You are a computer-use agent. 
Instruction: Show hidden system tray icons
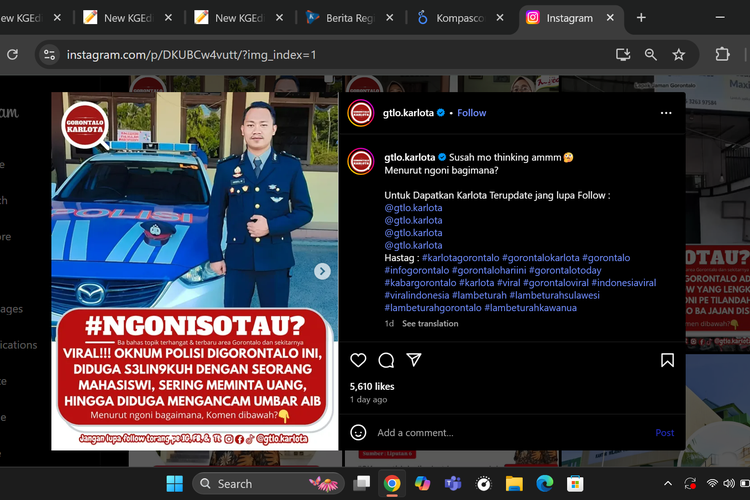tap(668, 484)
